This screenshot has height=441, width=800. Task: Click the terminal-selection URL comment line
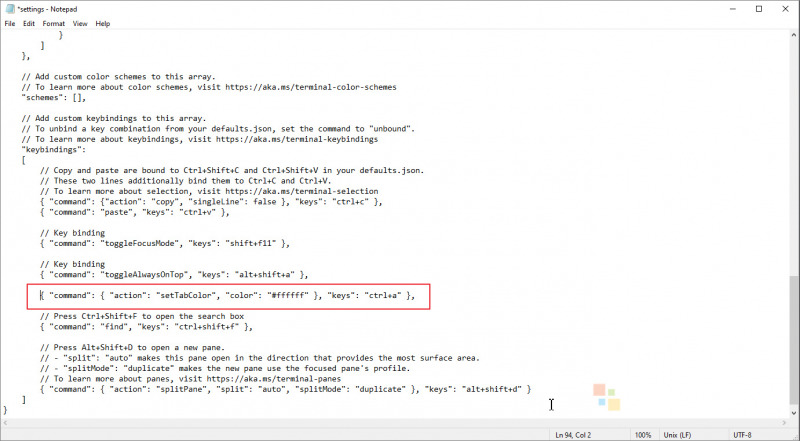tap(209, 191)
